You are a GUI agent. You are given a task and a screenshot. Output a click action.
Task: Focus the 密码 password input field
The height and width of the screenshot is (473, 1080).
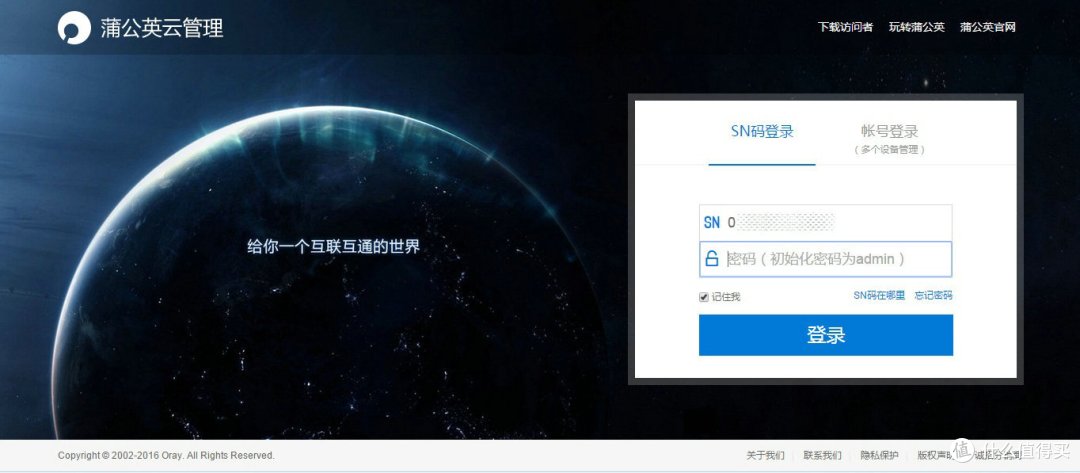(826, 259)
